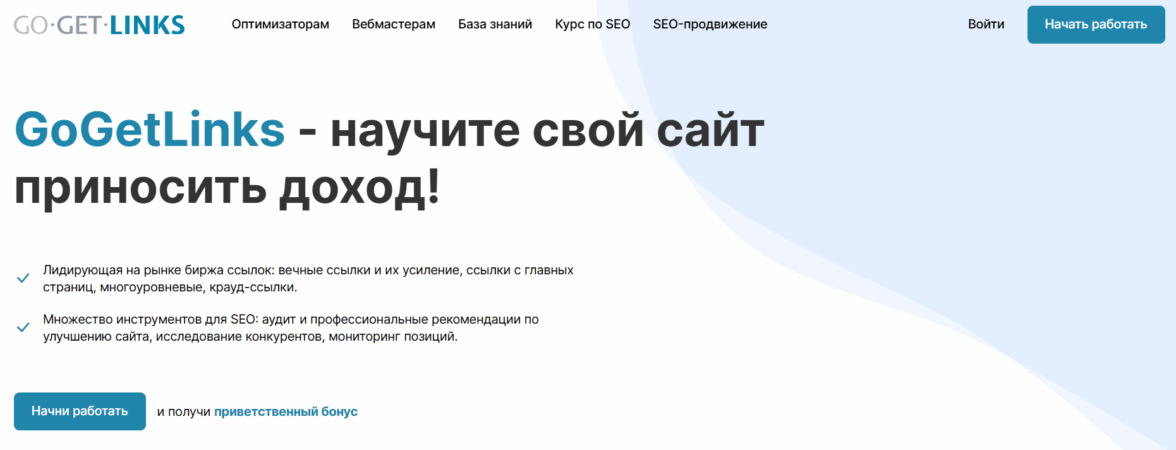Go to База знаний section
This screenshot has height=450, width=1176.
coord(495,24)
